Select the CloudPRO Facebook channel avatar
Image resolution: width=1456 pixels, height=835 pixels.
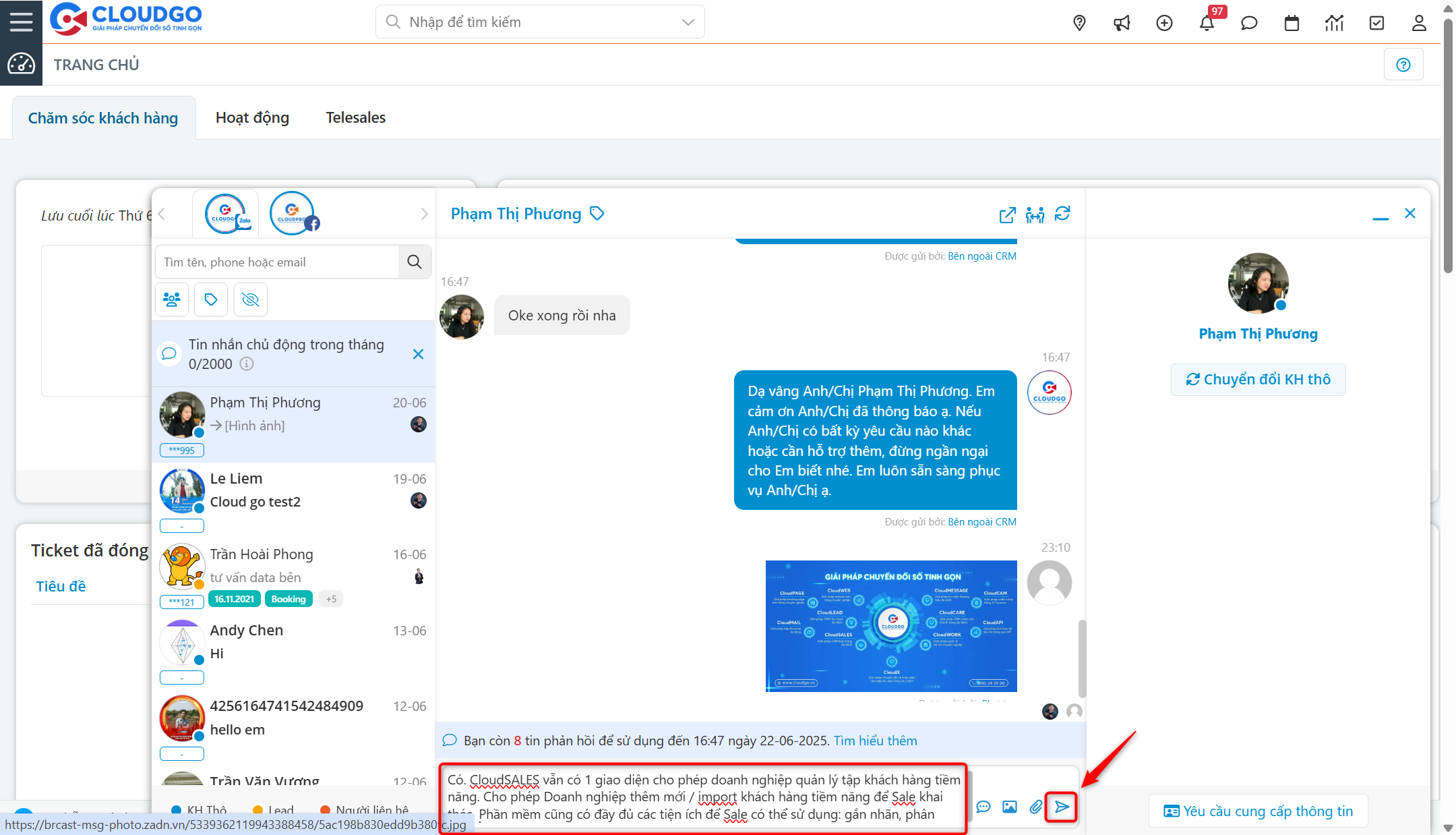(293, 212)
